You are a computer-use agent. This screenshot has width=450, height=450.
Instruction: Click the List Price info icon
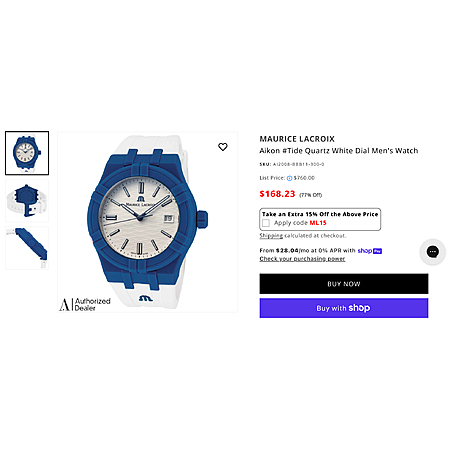[x=289, y=178]
